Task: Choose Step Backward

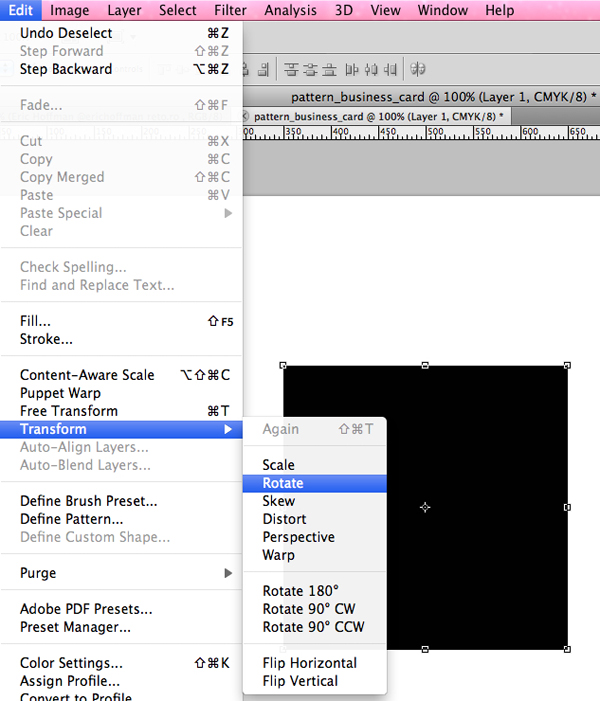Action: (121, 69)
